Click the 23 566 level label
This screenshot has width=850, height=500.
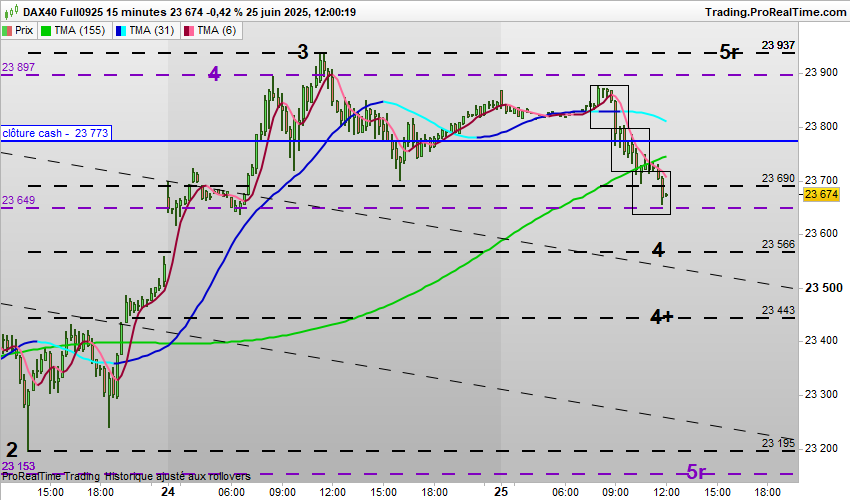[x=778, y=245]
